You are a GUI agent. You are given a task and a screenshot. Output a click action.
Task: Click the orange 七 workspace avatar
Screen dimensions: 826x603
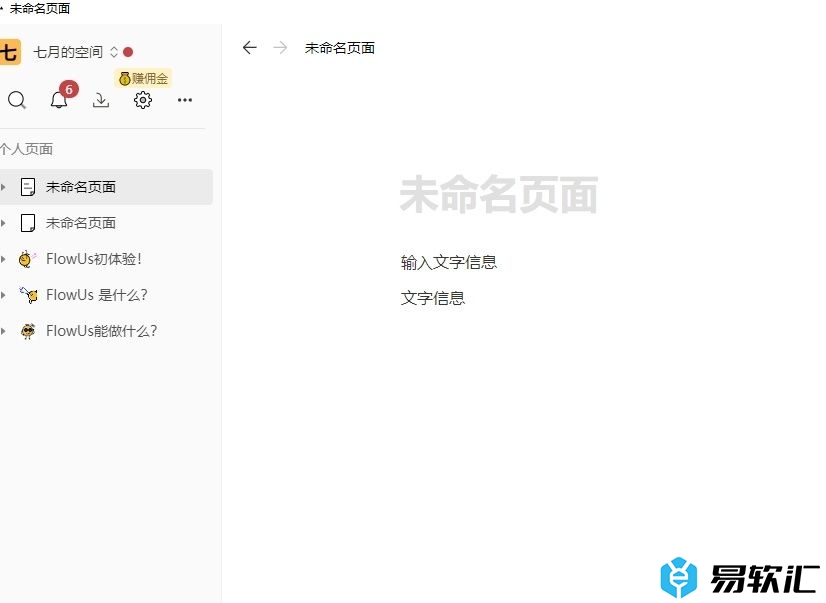9,52
